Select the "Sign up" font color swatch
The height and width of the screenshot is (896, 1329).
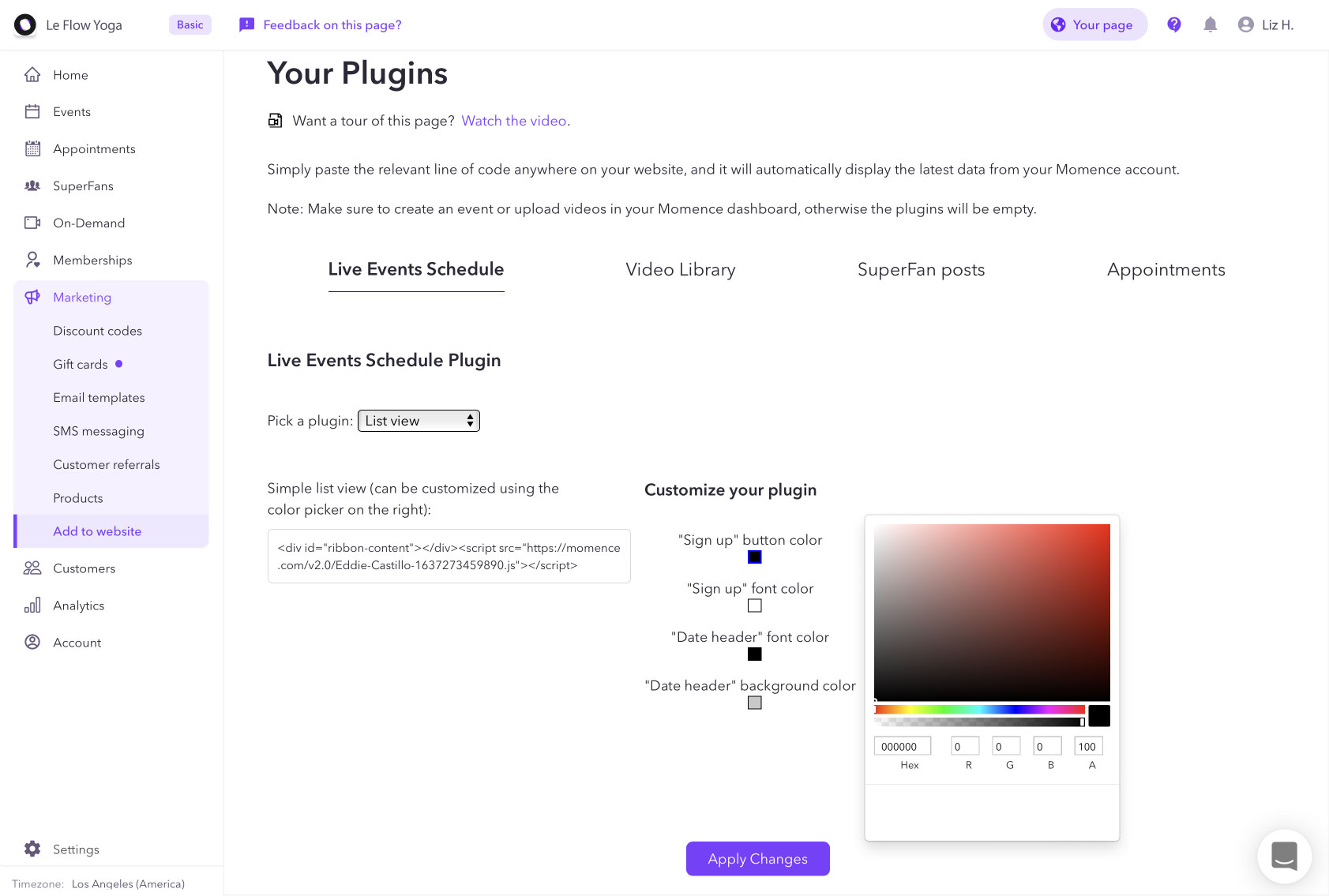pyautogui.click(x=755, y=605)
